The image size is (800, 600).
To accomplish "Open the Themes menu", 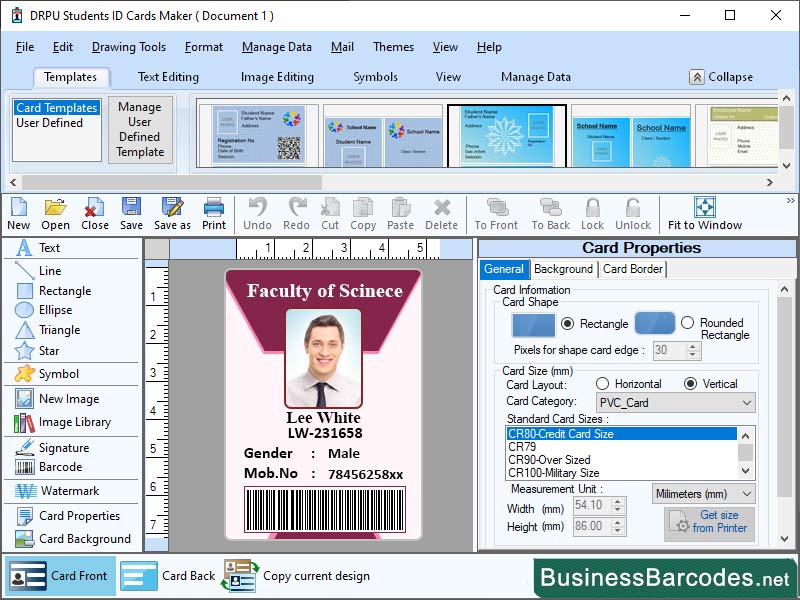I will tap(393, 47).
